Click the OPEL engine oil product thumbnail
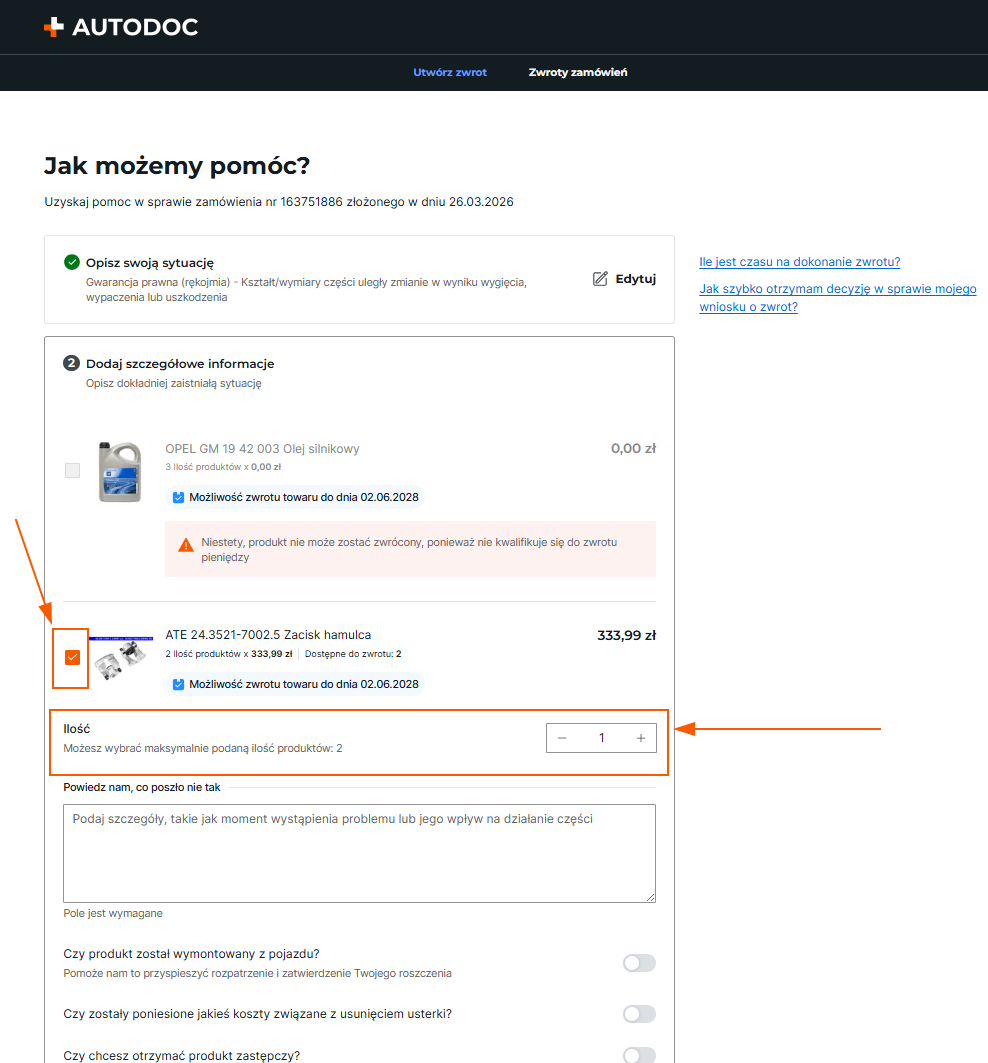The height and width of the screenshot is (1063, 988). click(x=120, y=472)
